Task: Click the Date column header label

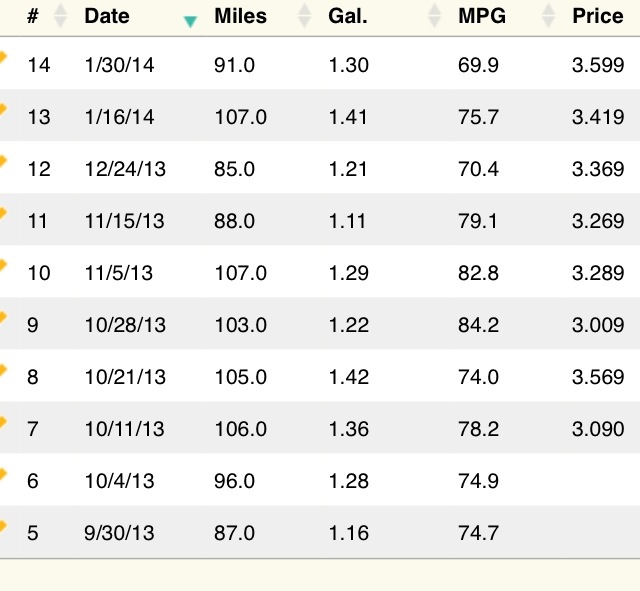Action: coord(107,16)
